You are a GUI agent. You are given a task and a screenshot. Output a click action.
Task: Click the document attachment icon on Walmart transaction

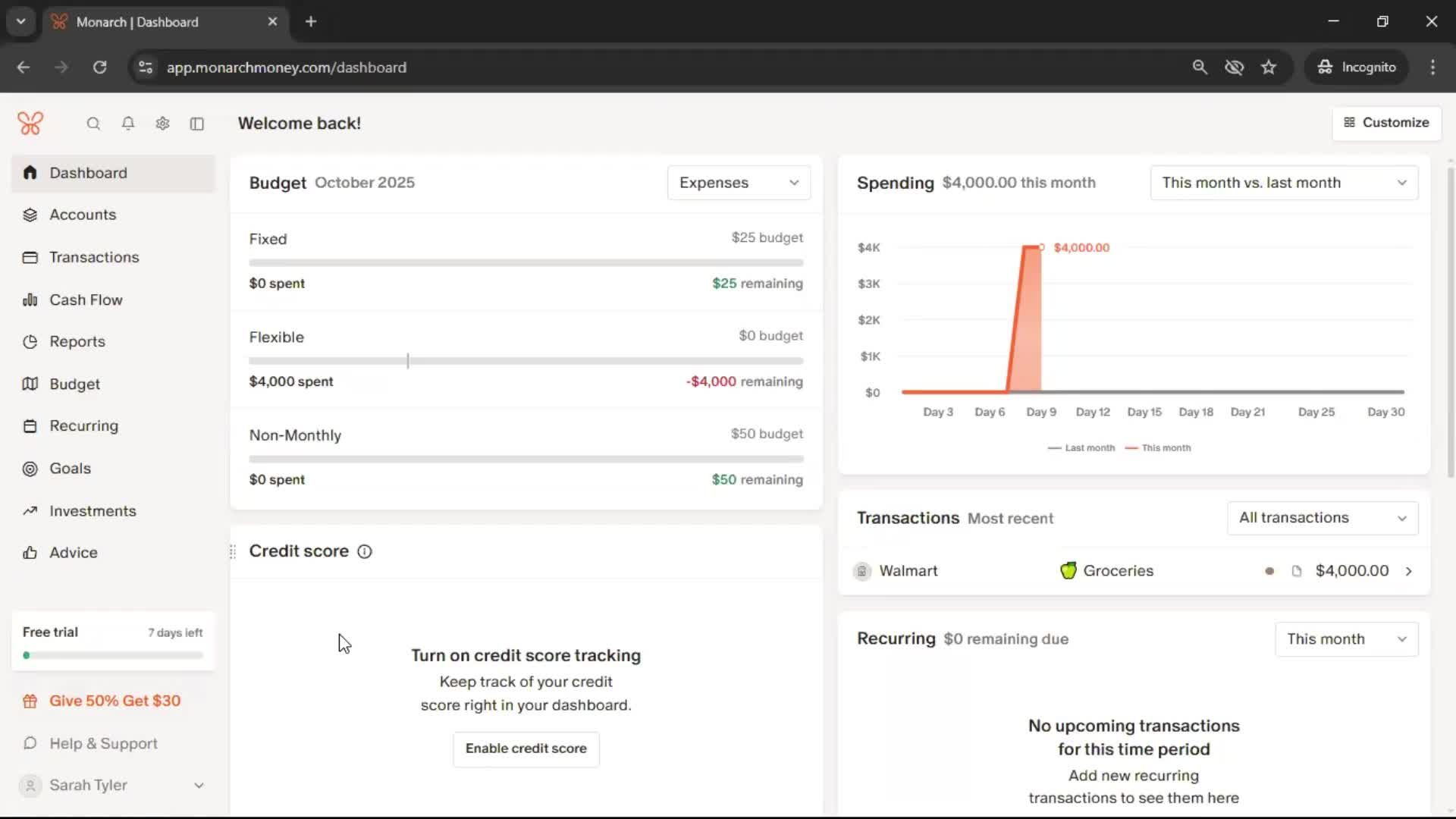coord(1297,571)
